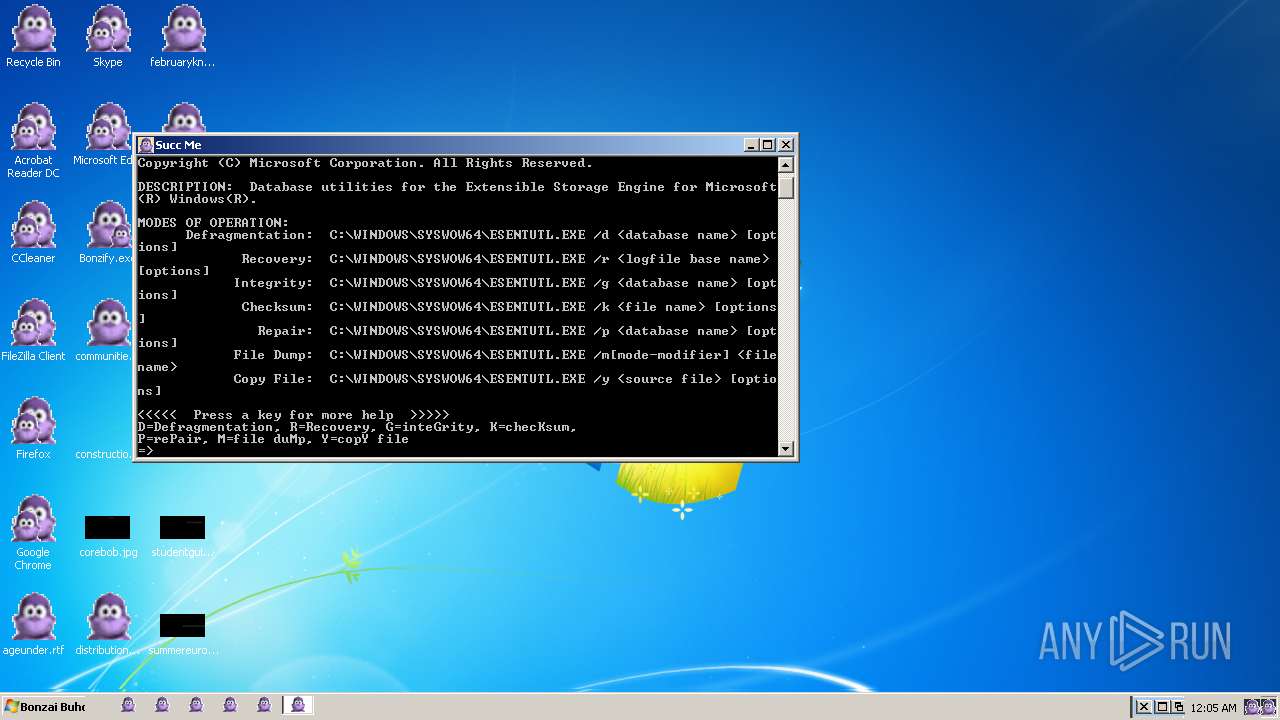Viewport: 1280px width, 720px height.
Task: Select the studentgut... desktop file
Action: pos(182,537)
